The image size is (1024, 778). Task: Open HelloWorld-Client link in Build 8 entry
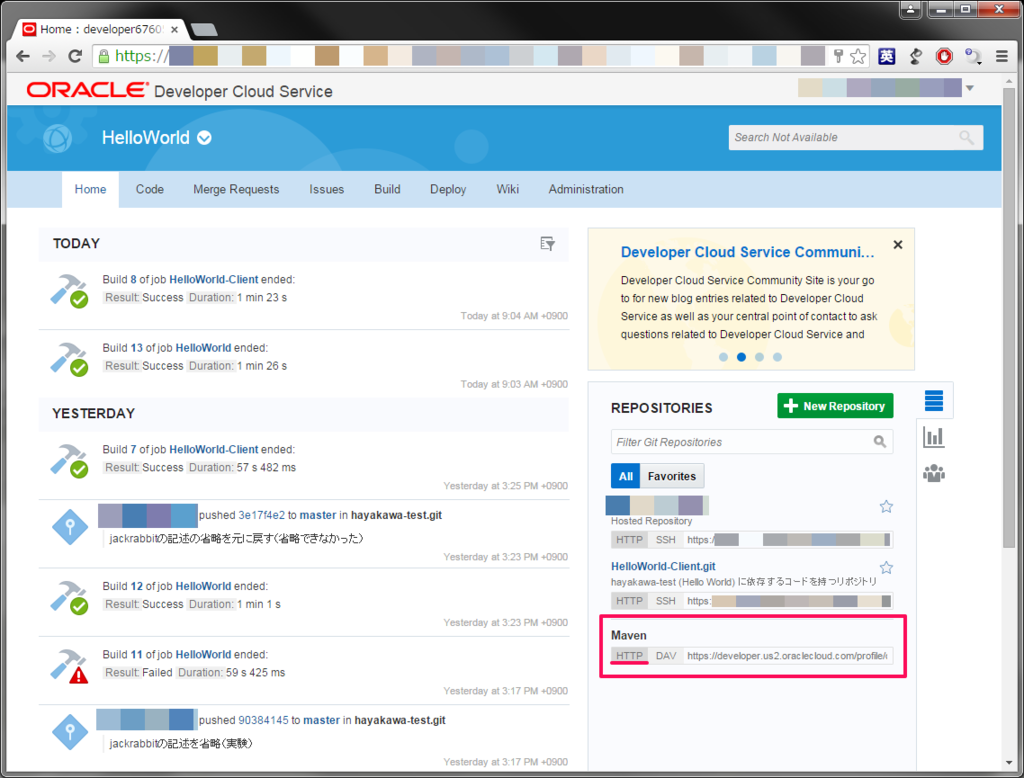(214, 280)
